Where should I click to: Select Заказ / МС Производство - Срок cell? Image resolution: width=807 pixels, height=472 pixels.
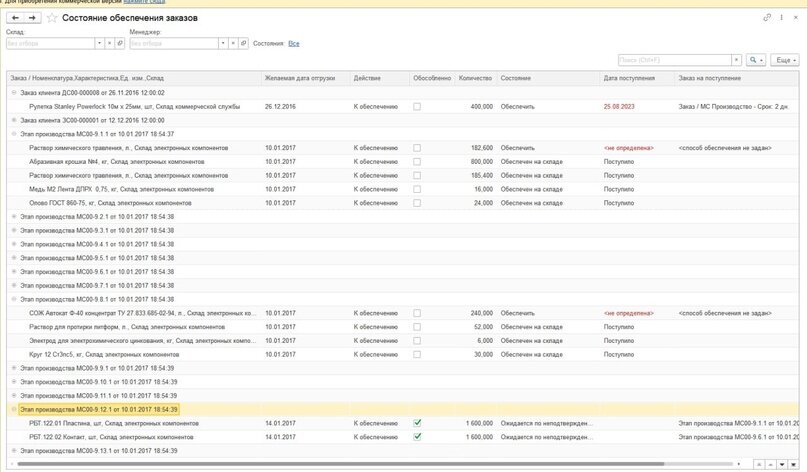point(733,107)
